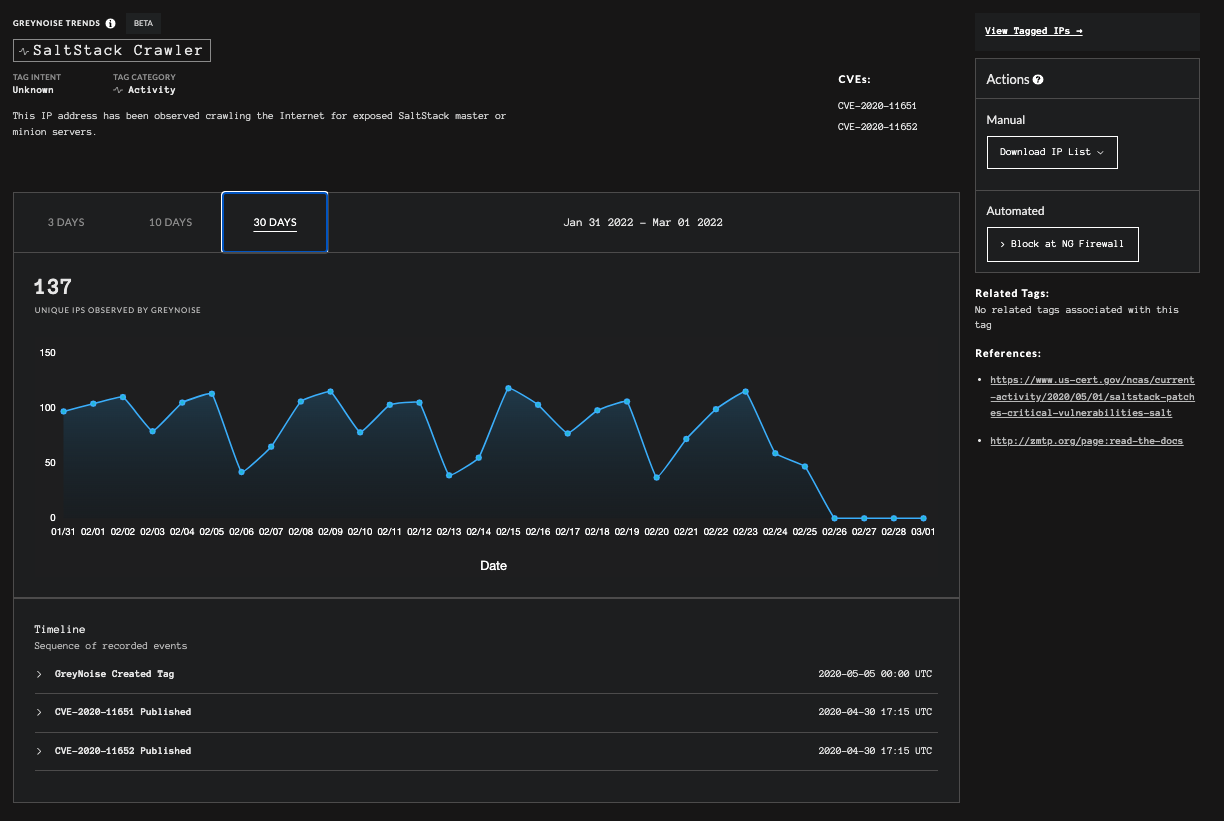Select the 30 Days tab
The height and width of the screenshot is (821, 1224).
coord(275,222)
